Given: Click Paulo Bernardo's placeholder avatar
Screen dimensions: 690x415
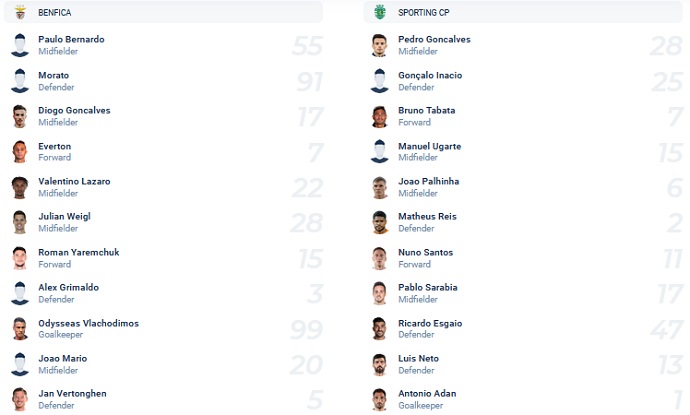Looking at the screenshot, I should tap(20, 46).
